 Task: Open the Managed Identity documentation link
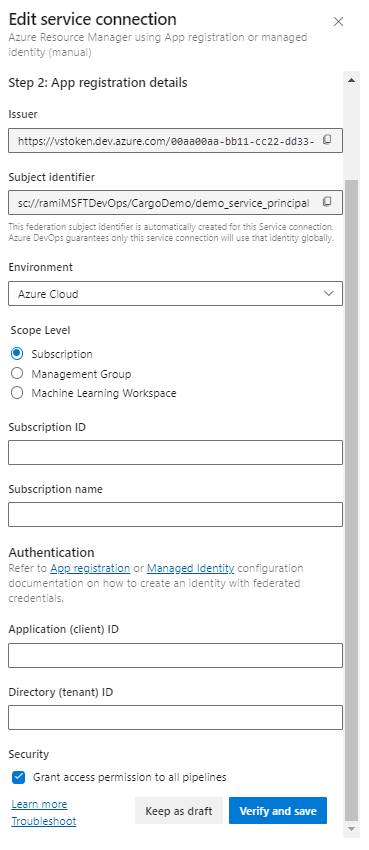(x=191, y=568)
